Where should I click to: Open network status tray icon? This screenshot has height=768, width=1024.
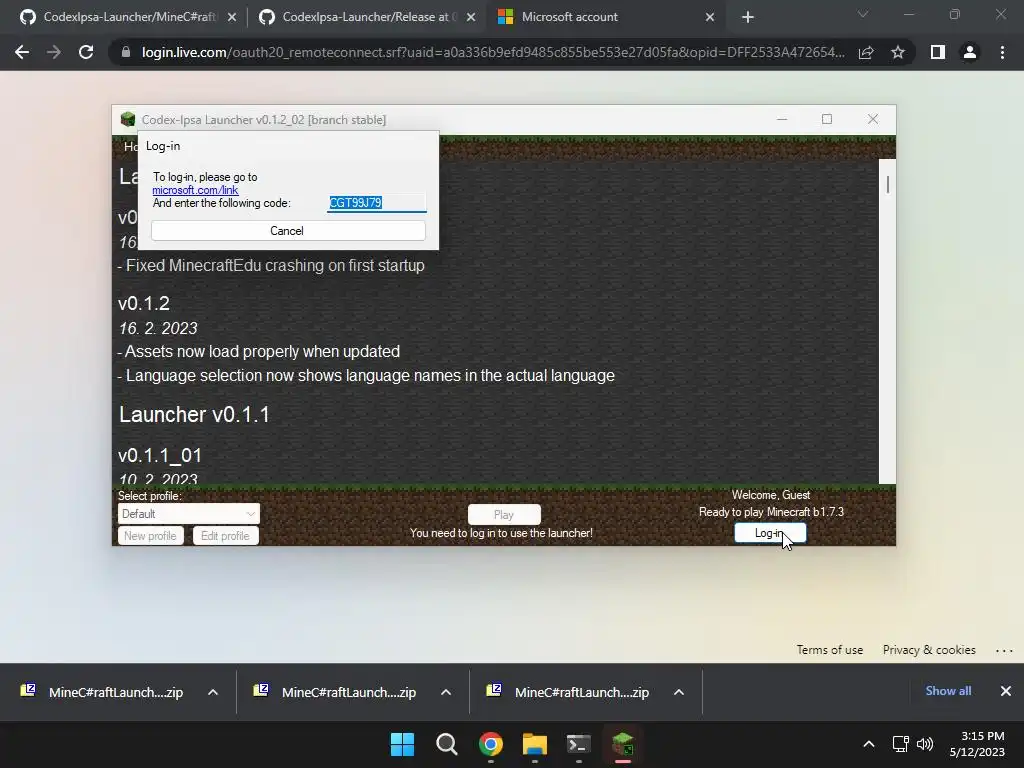click(901, 744)
